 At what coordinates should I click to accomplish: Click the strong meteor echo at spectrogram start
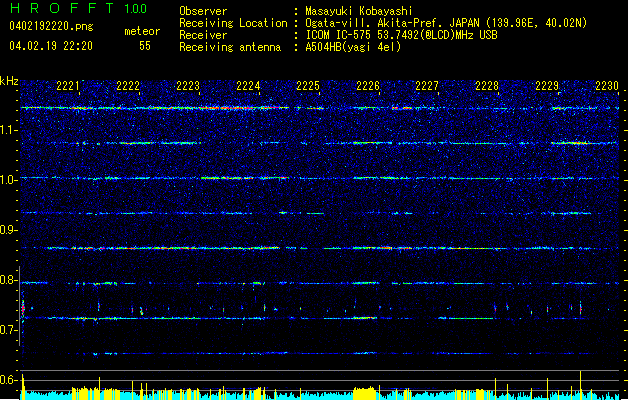(x=23, y=309)
